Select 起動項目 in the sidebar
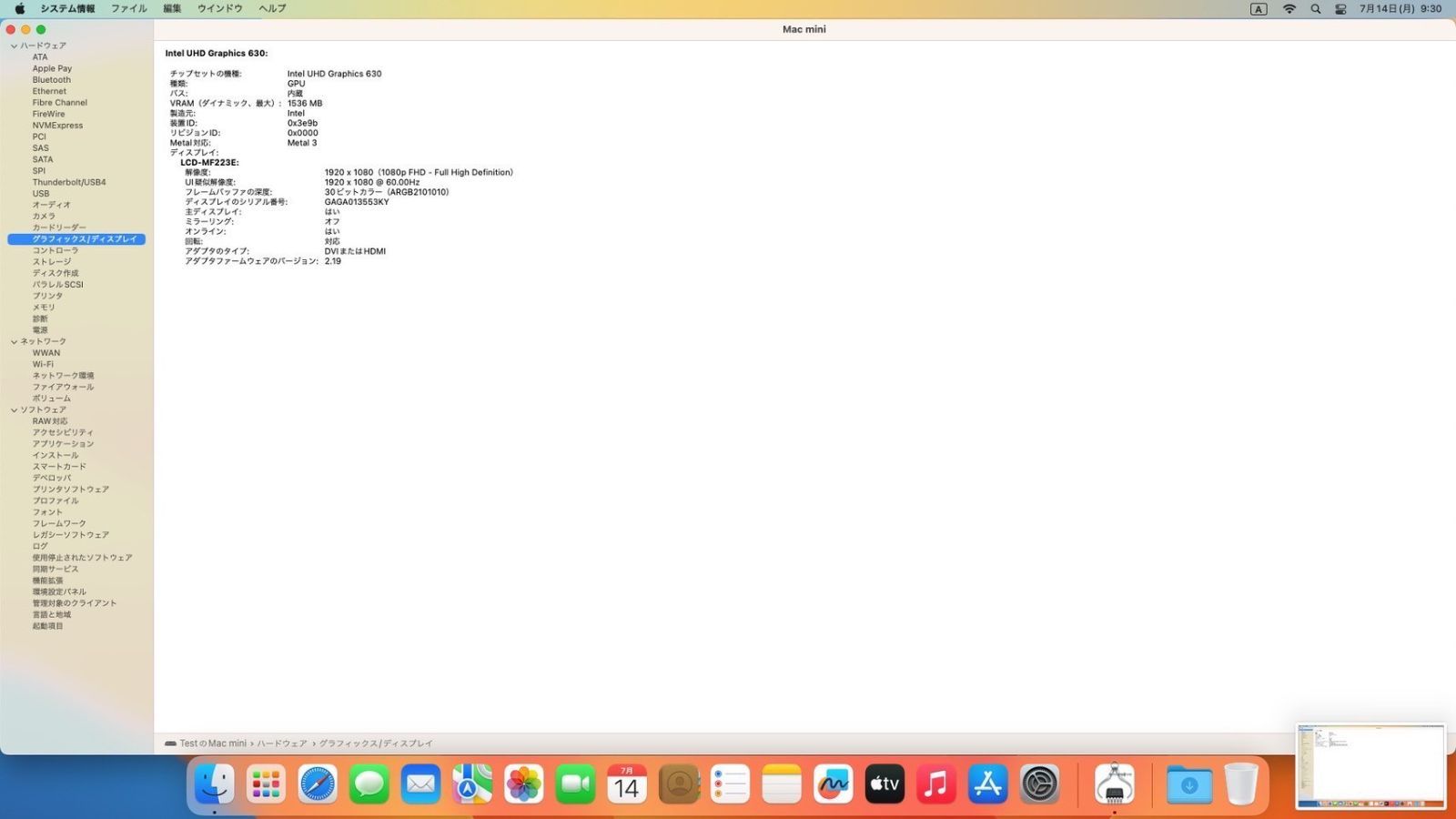Screen dimensions: 1456x819 (x=47, y=626)
